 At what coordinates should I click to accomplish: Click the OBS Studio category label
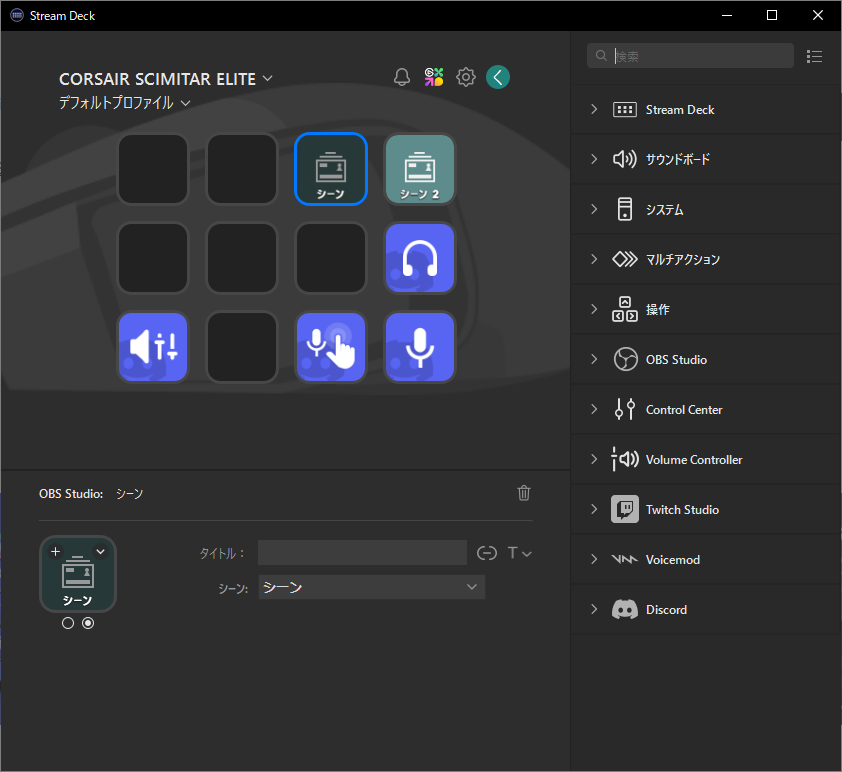pyautogui.click(x=676, y=359)
